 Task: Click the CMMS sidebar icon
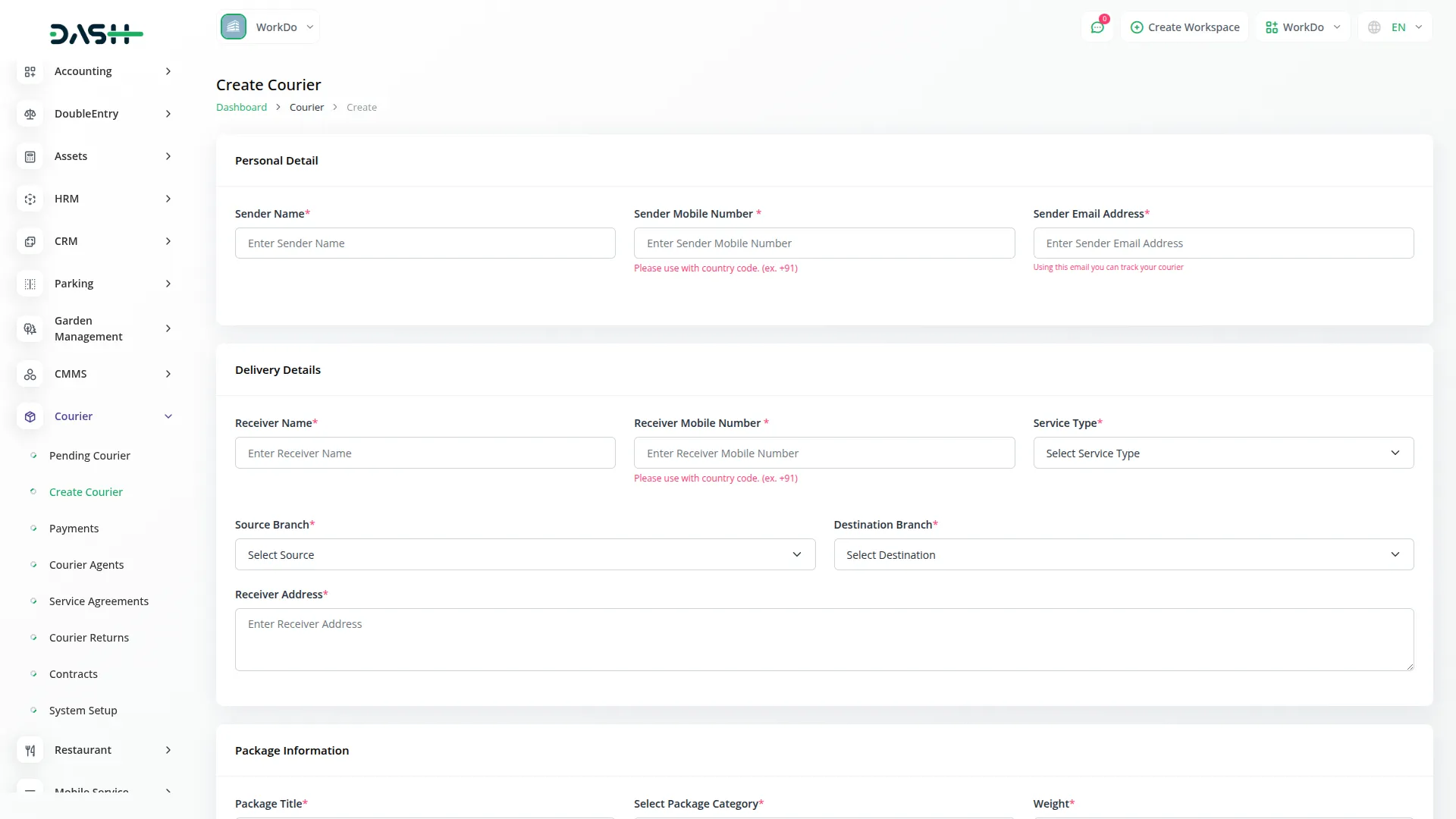[30, 374]
